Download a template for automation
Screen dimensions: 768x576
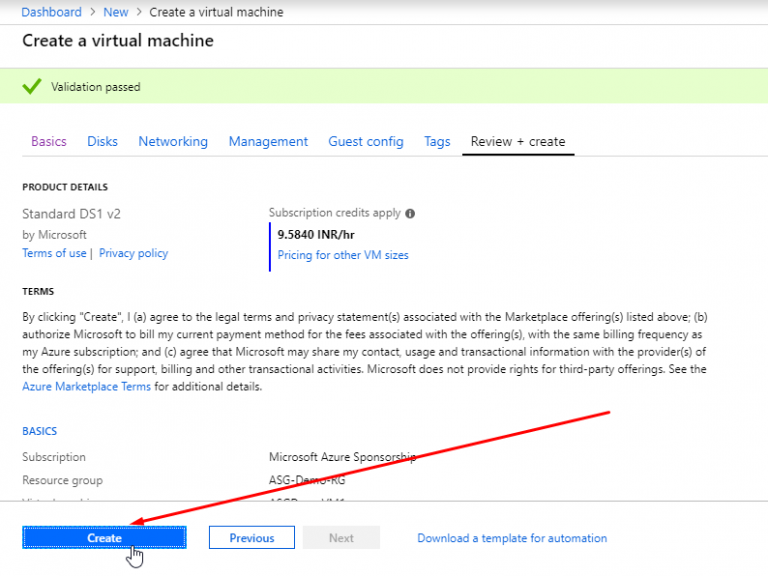click(512, 538)
